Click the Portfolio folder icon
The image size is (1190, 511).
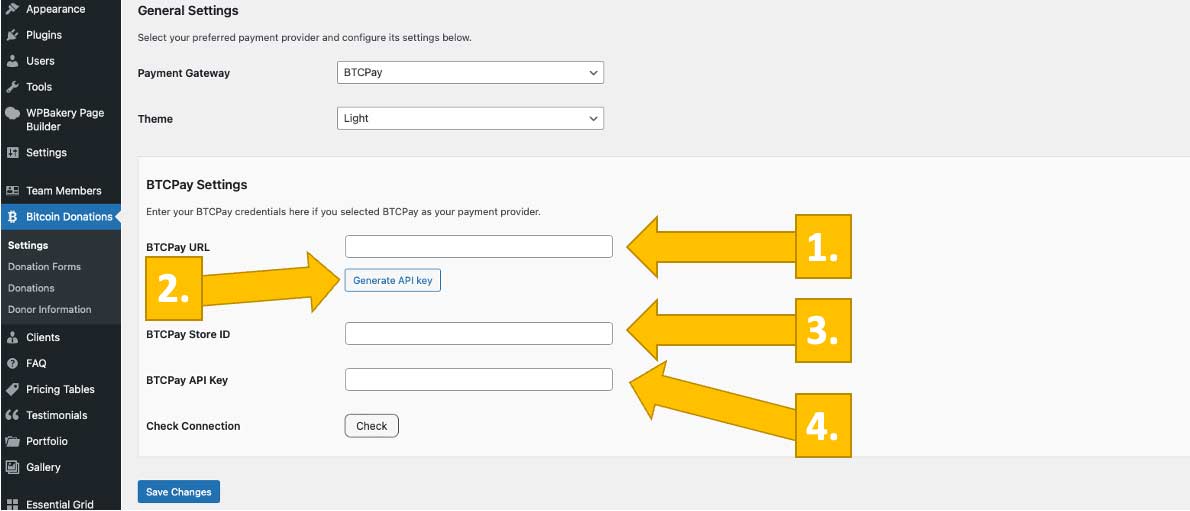(x=12, y=441)
